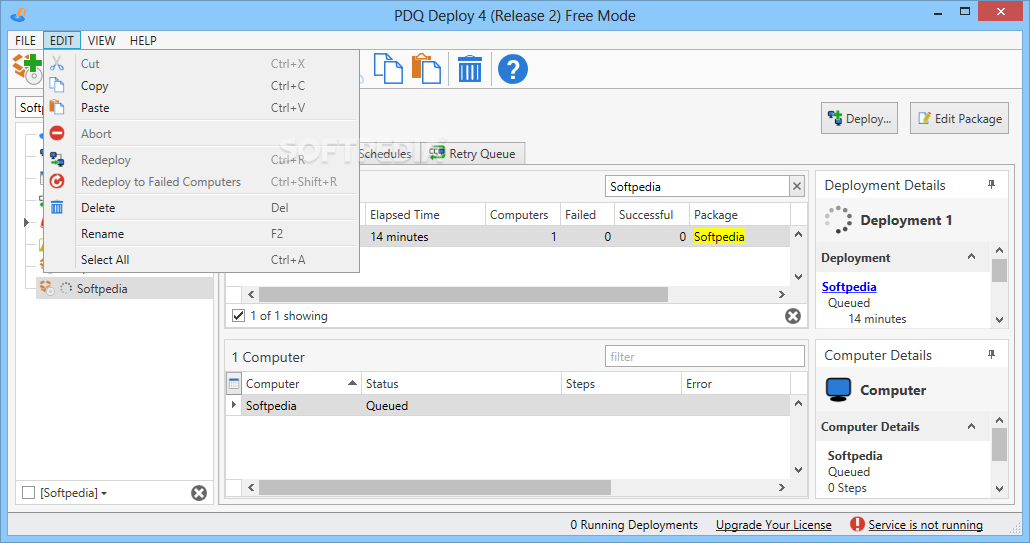1030x543 pixels.
Task: Open the FILE menu
Action: [25, 40]
